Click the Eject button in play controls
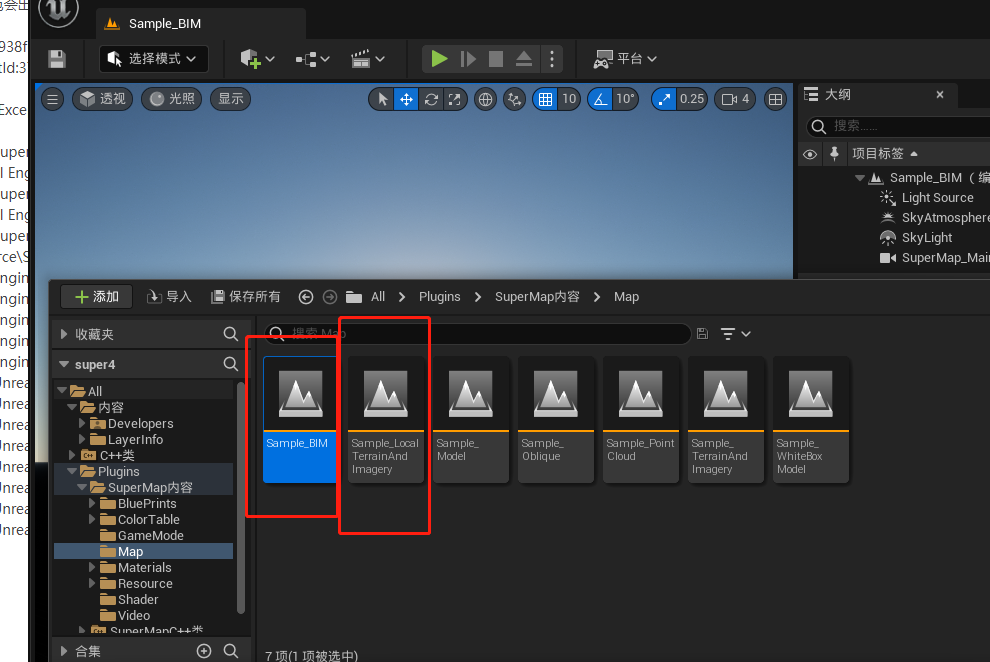This screenshot has height=662, width=990. [523, 59]
